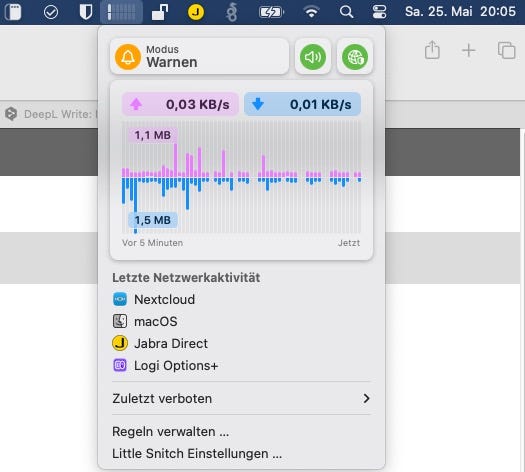
Task: Click the date and time Sa. 25. Mai 20:05
Action: 460,12
